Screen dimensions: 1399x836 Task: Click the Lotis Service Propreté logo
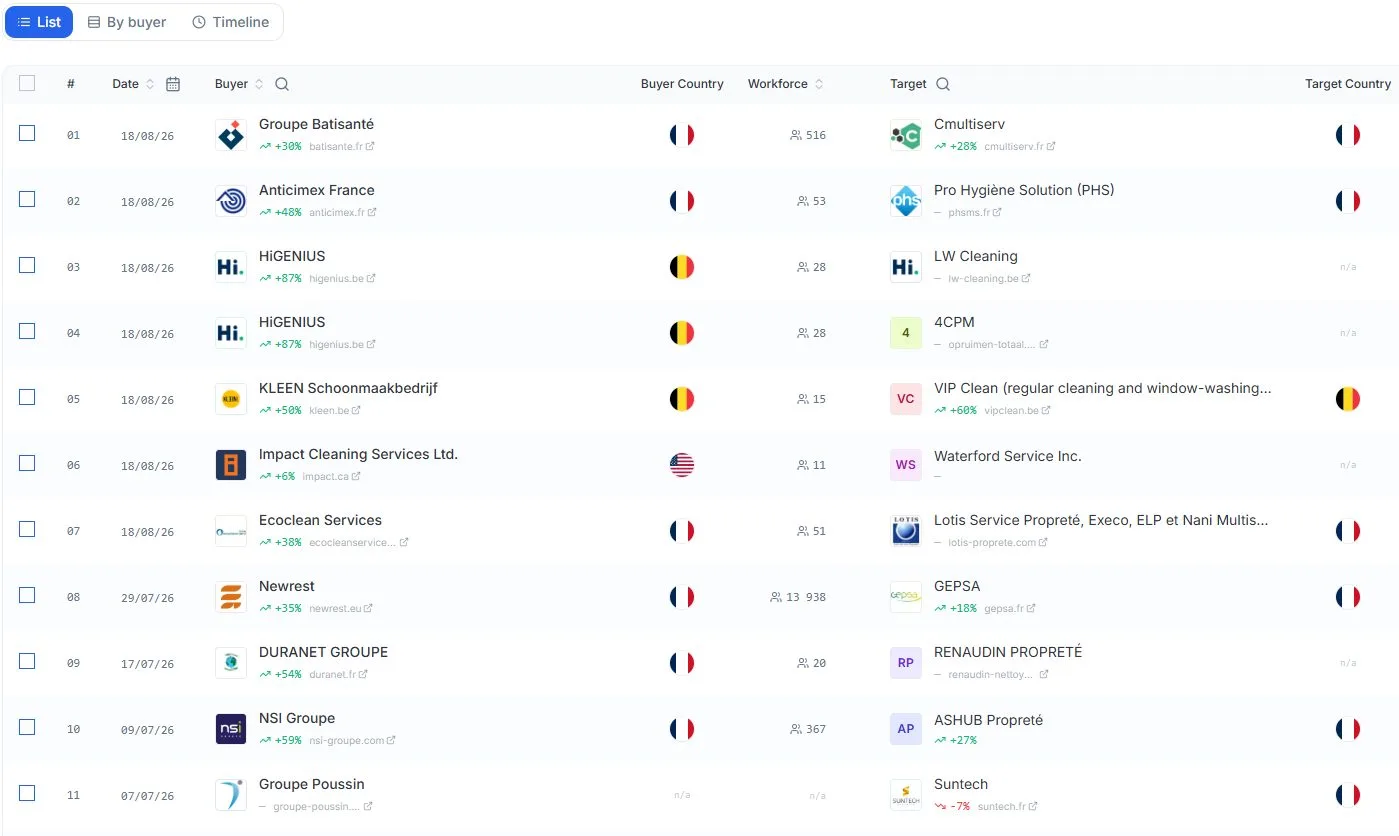click(906, 531)
